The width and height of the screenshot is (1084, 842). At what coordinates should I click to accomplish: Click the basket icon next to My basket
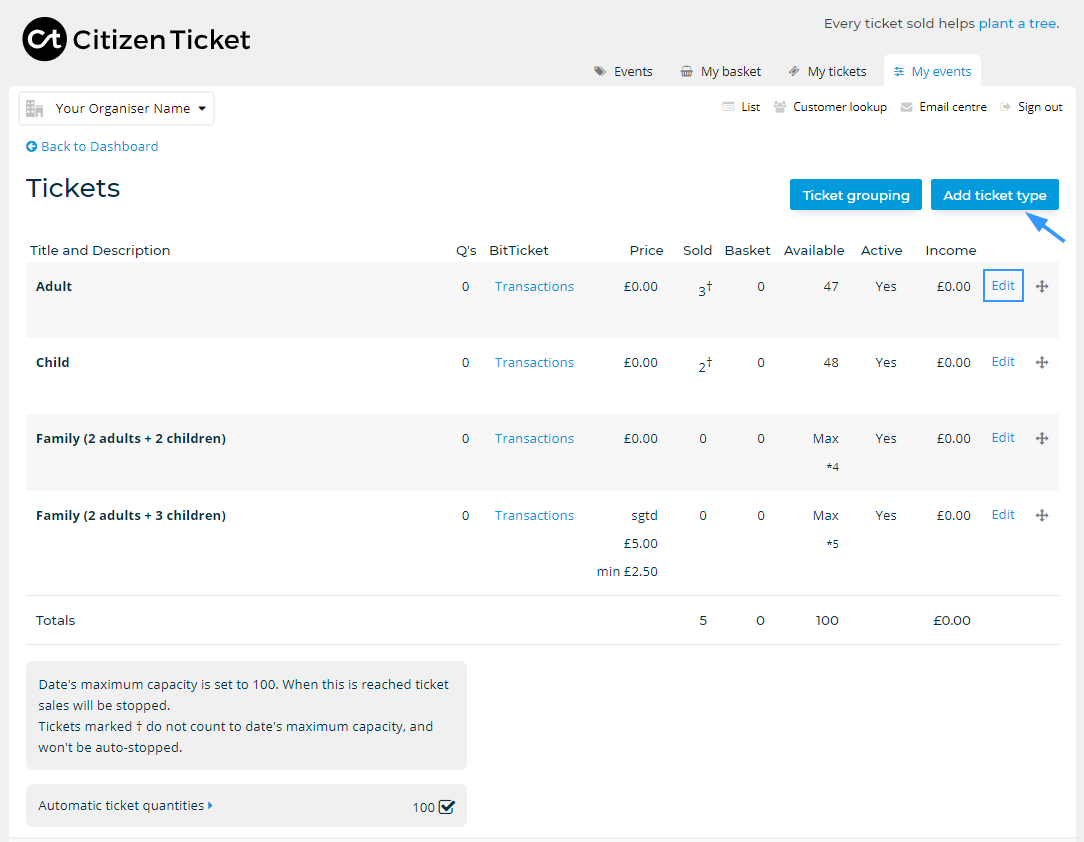(x=686, y=70)
